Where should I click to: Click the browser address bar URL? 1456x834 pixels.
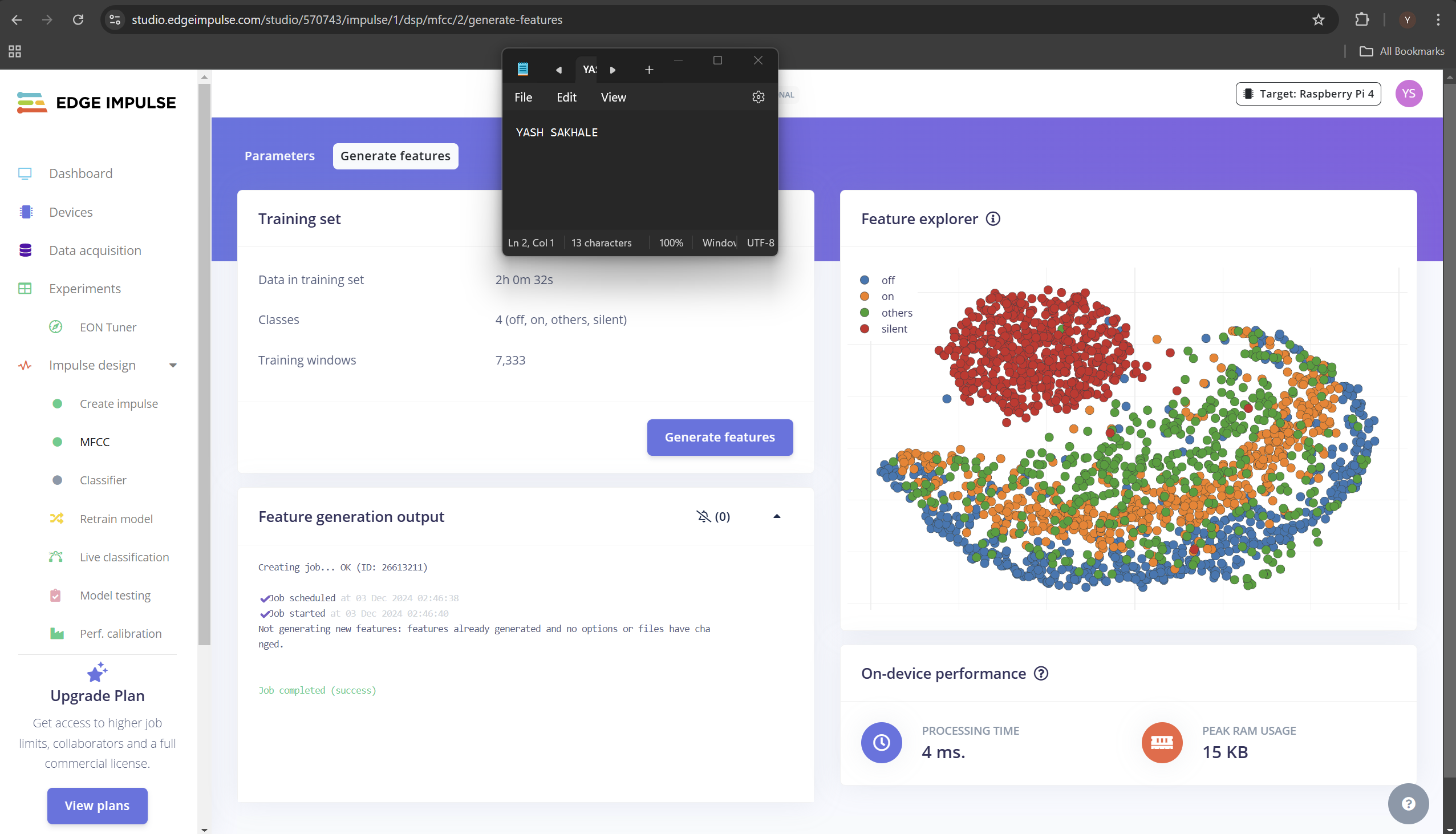(x=347, y=20)
